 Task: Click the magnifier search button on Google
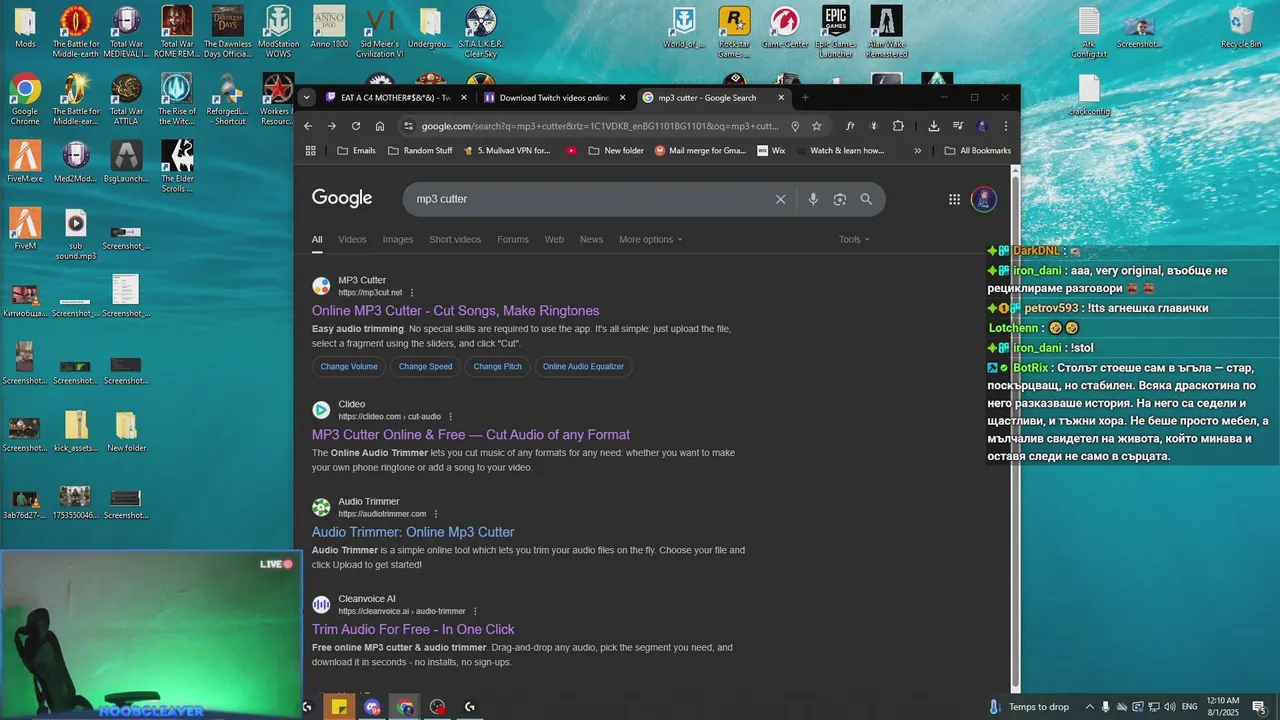tap(866, 199)
